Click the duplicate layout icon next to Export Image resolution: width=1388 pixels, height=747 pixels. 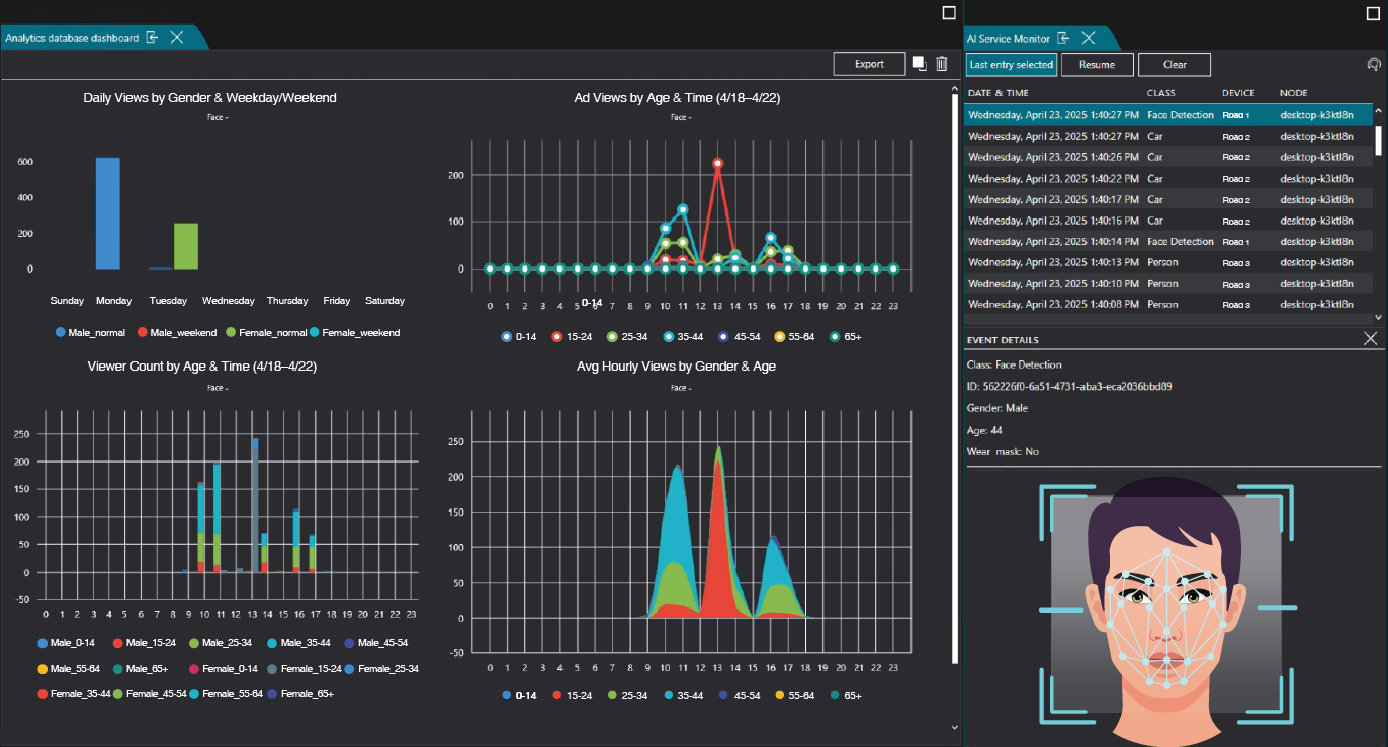coord(919,64)
